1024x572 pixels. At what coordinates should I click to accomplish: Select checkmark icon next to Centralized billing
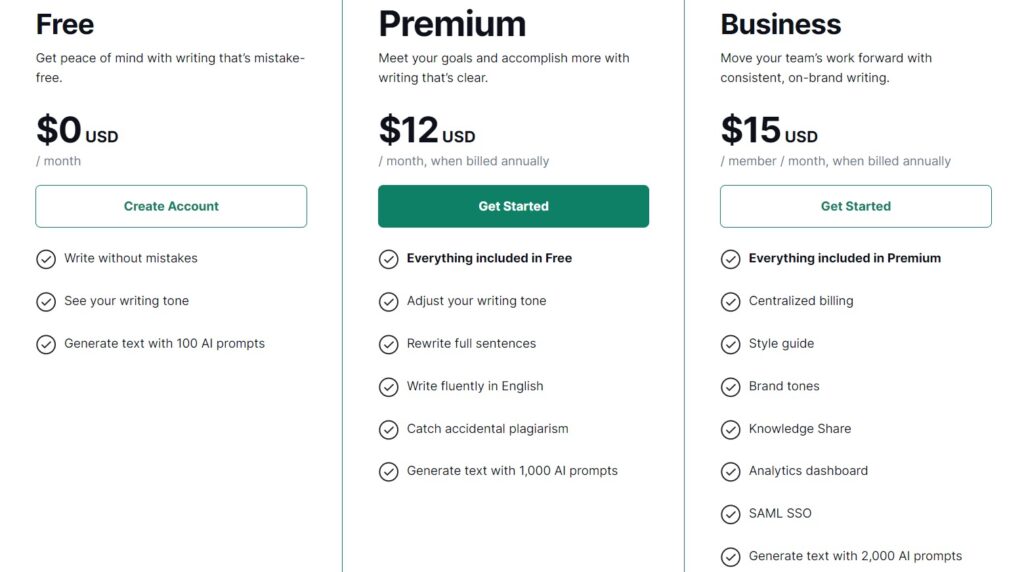(731, 302)
